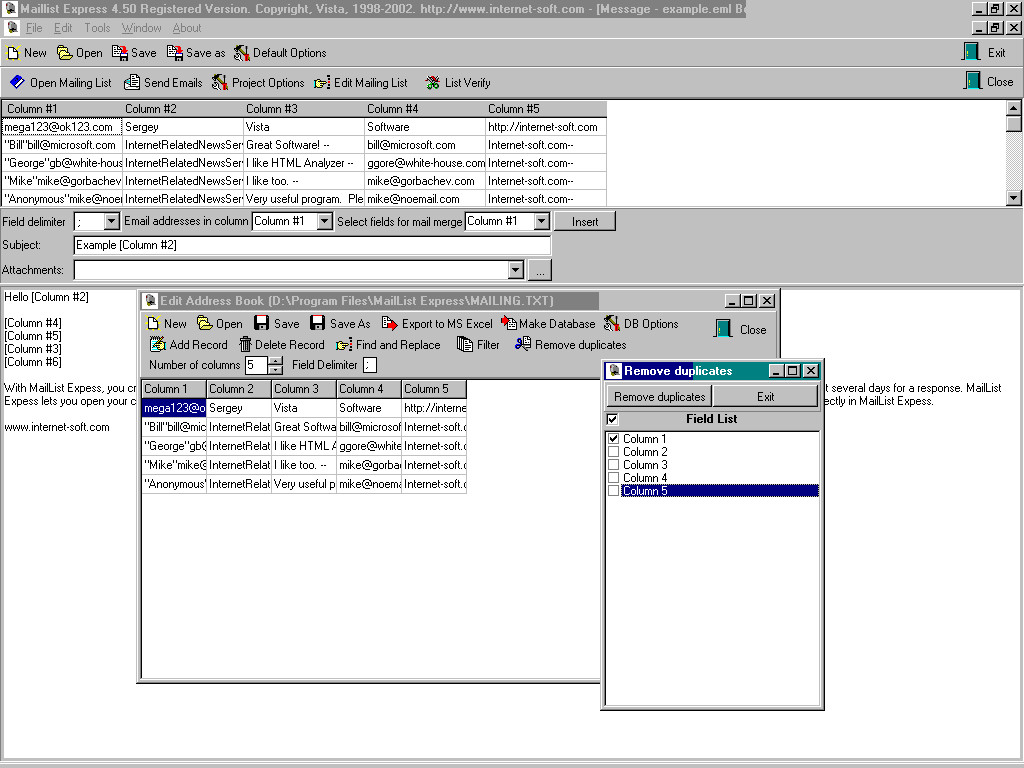This screenshot has width=1024, height=768.
Task: Click the Insert button
Action: 584,222
